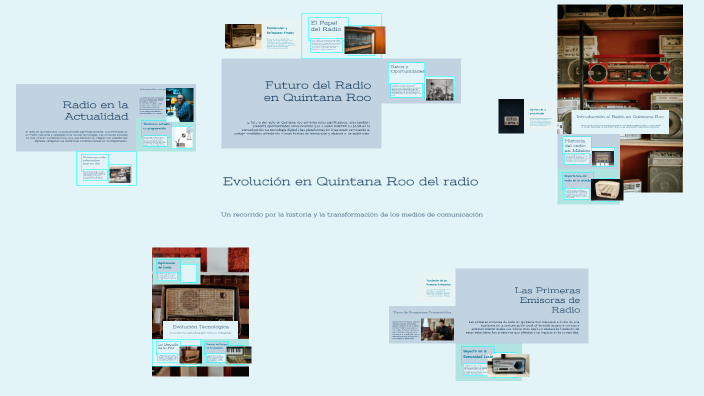The image size is (704, 396).
Task: Click the photo of the seated man with a radio
Action: pos(438,330)
